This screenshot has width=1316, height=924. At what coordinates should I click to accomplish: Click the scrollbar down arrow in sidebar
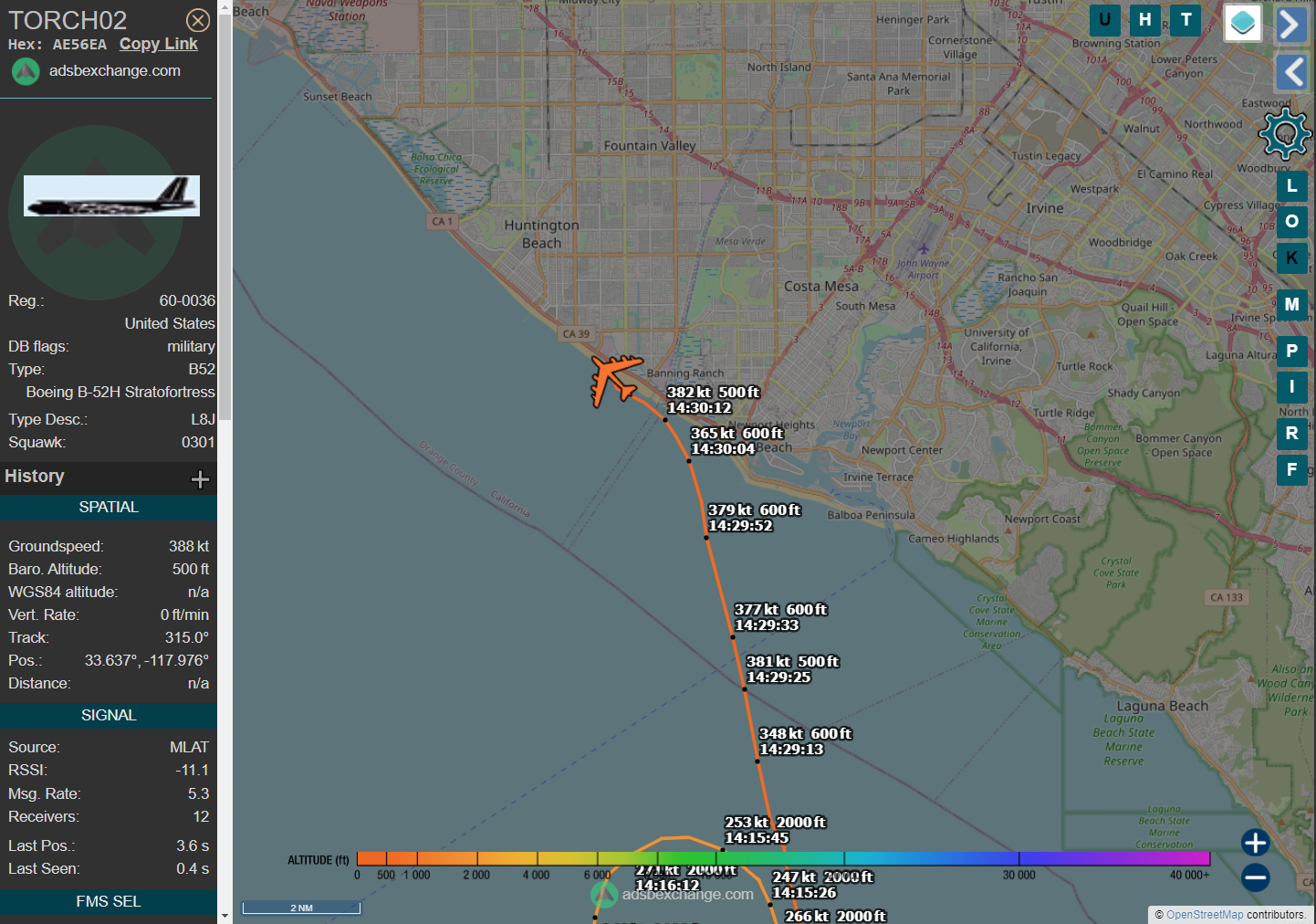[225, 916]
